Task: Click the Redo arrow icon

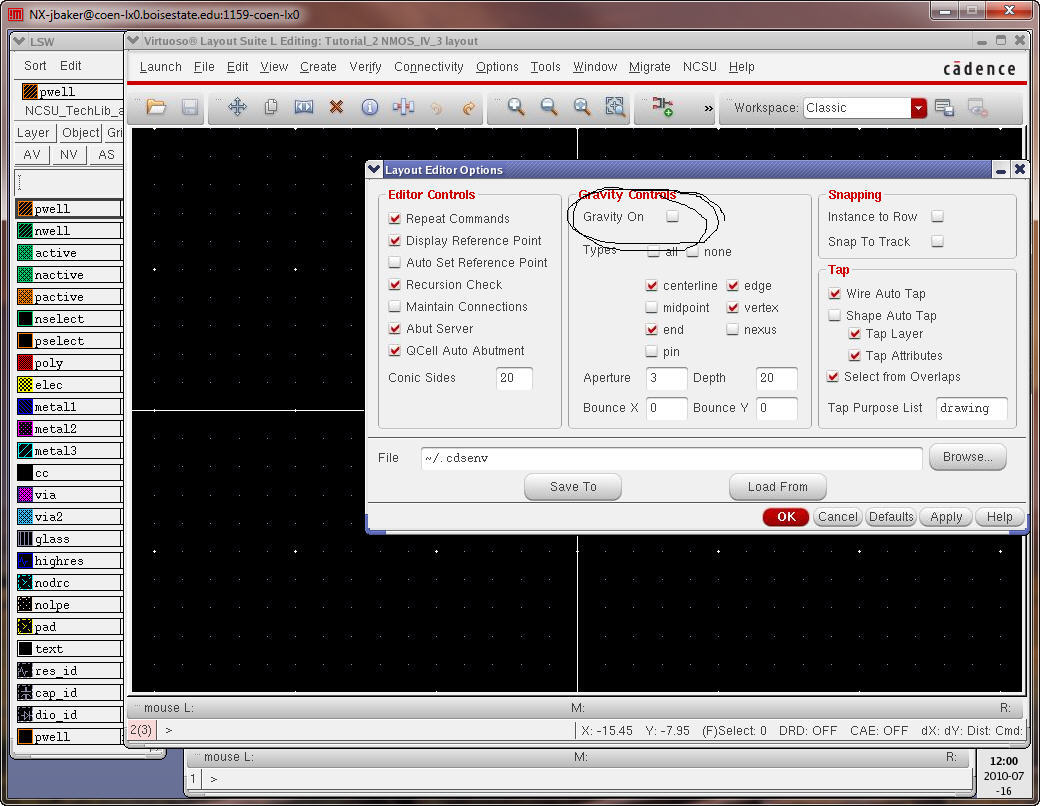Action: pyautogui.click(x=468, y=107)
